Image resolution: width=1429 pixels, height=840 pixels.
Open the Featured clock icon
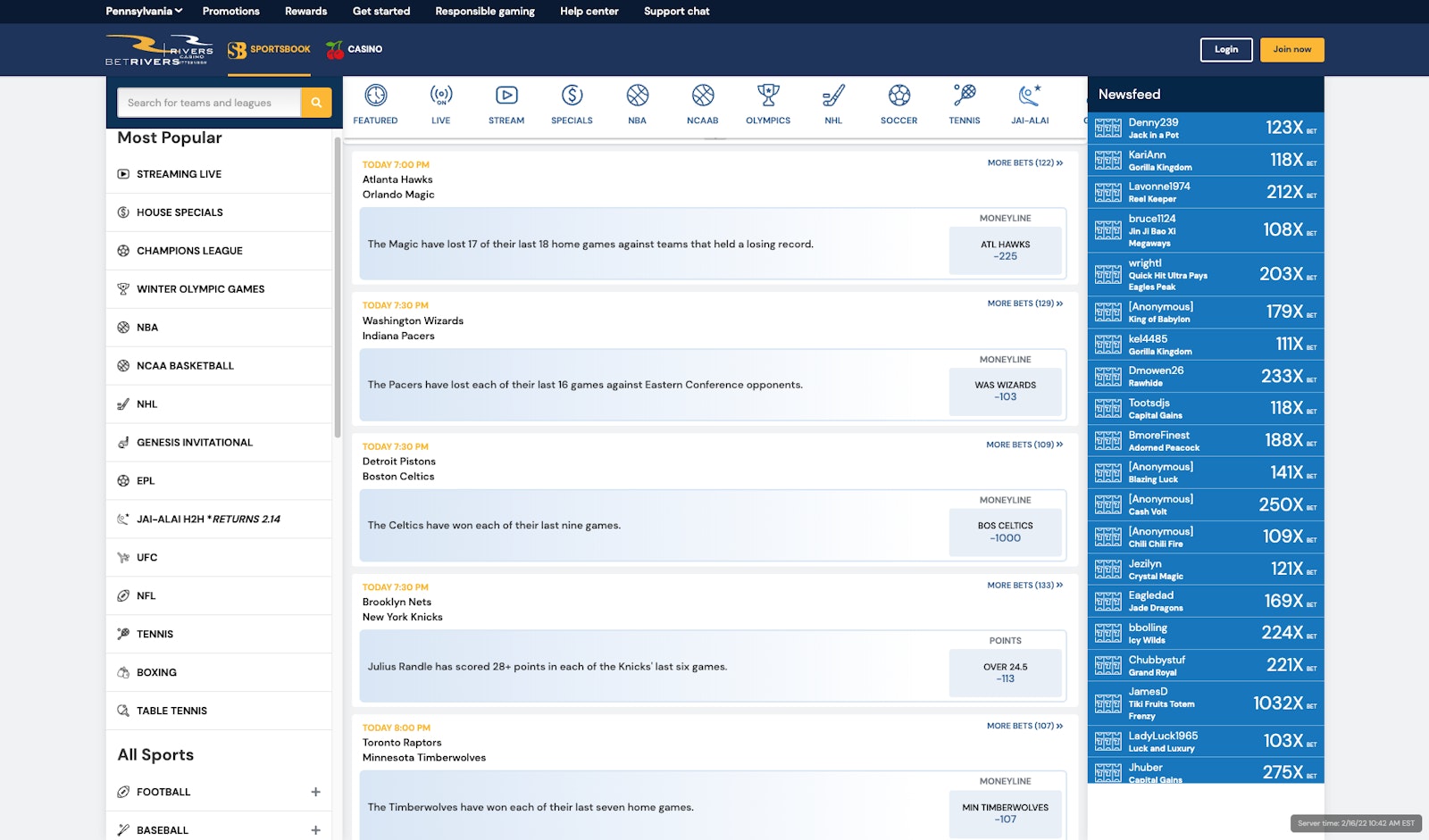point(375,96)
